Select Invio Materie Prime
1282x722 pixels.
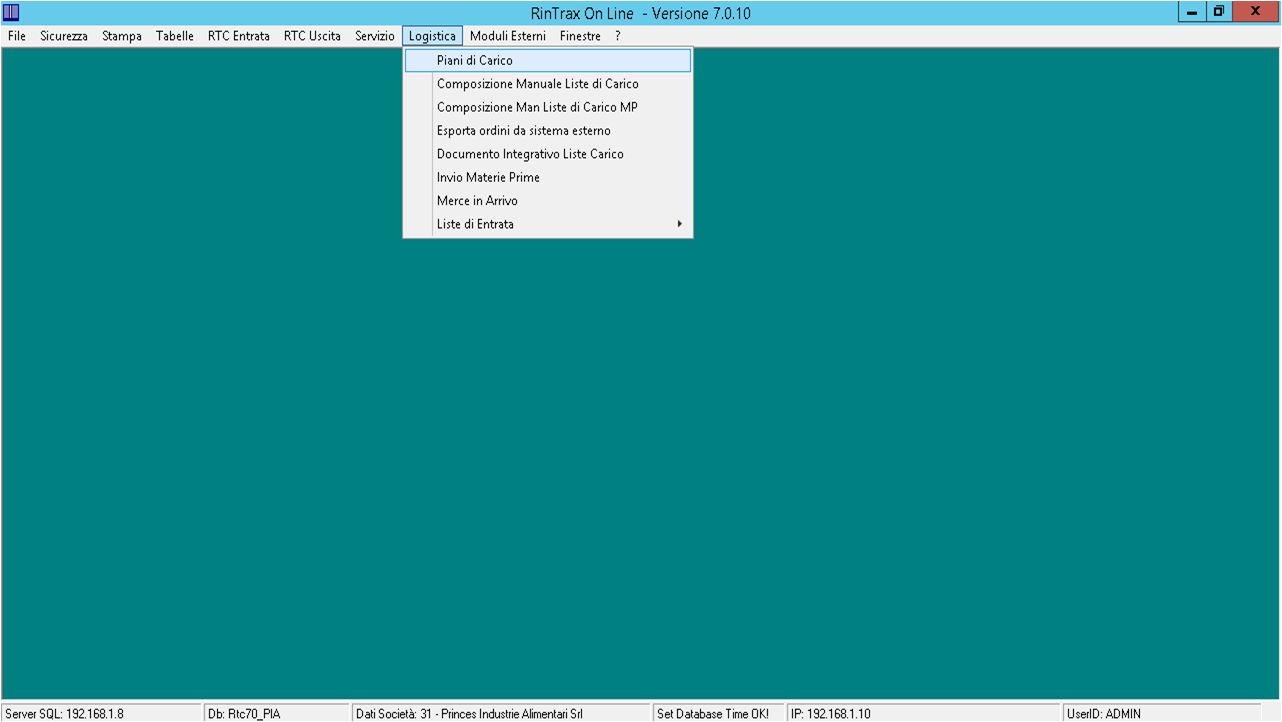point(548,177)
